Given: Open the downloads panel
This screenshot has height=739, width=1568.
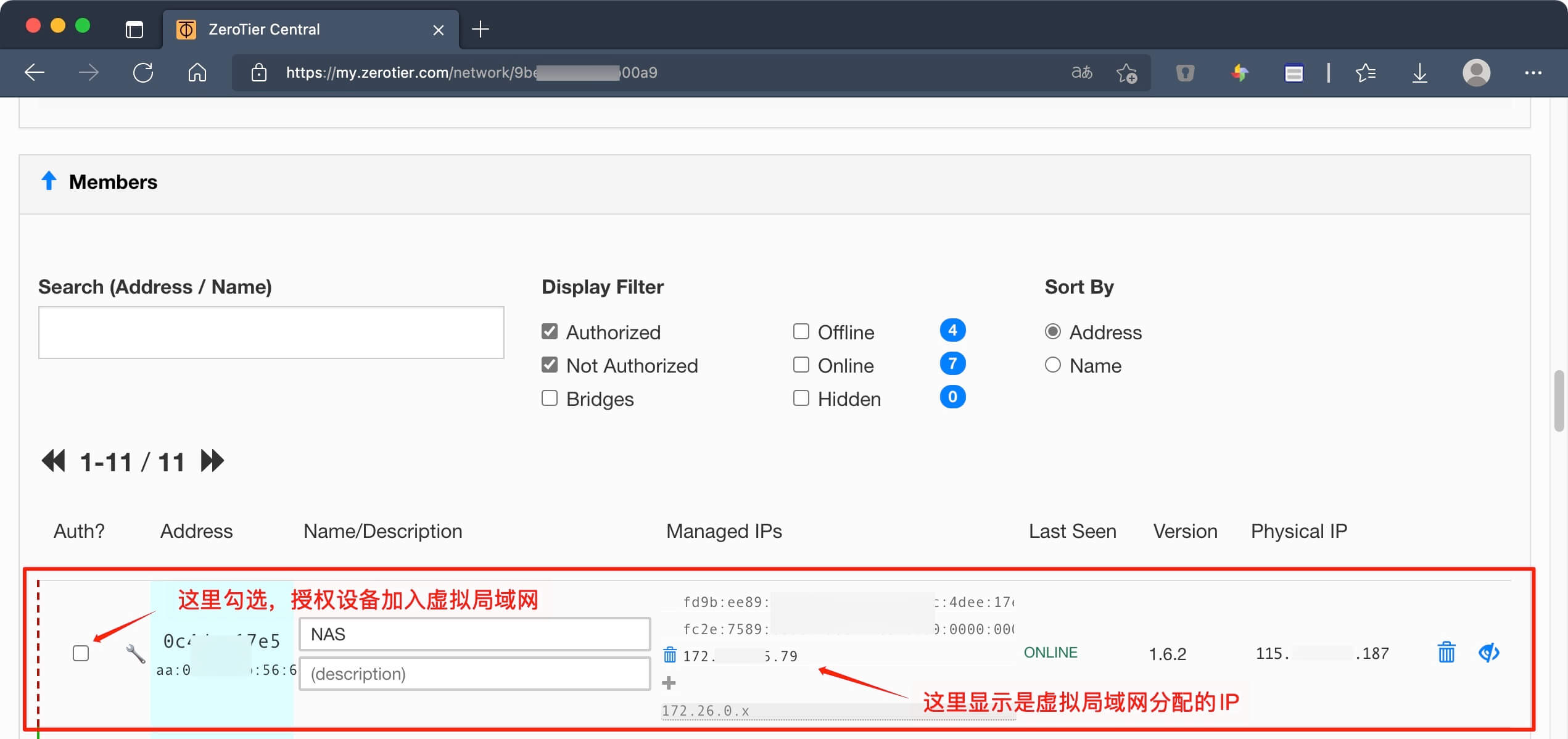Looking at the screenshot, I should [x=1420, y=73].
